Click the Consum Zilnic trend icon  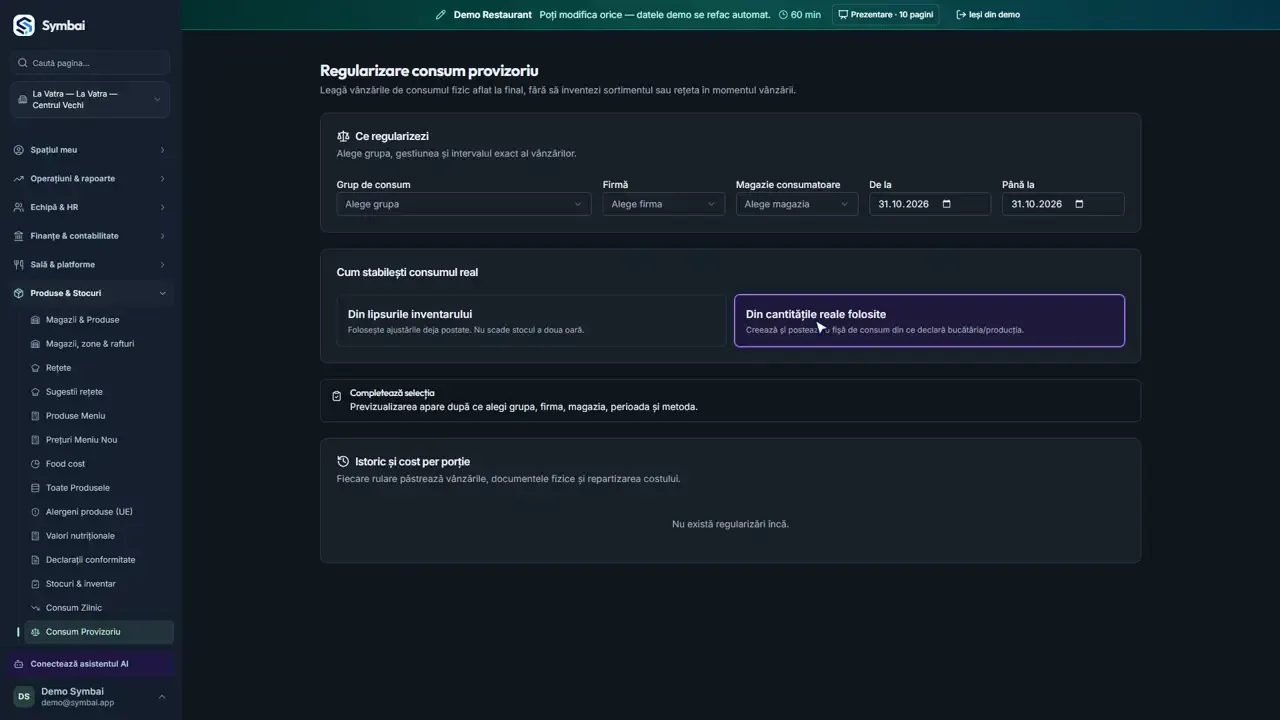[x=36, y=608]
